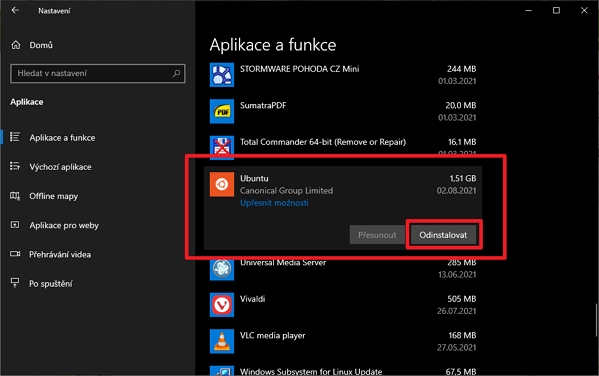The image size is (599, 376).
Task: Focus the Hledat v nastavení field
Action: coord(98,73)
